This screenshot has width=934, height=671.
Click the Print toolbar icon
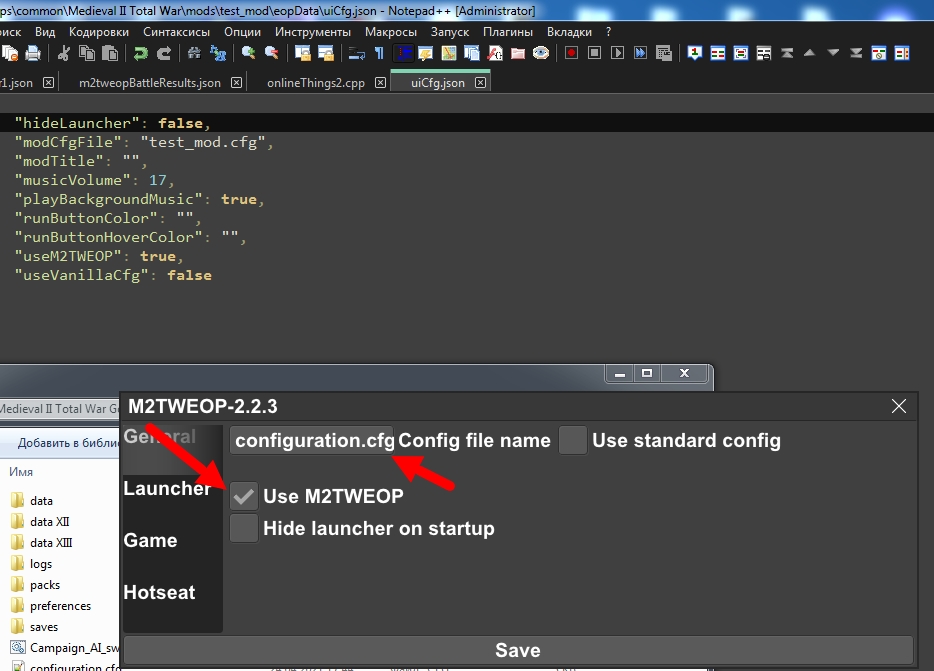pyautogui.click(x=33, y=54)
